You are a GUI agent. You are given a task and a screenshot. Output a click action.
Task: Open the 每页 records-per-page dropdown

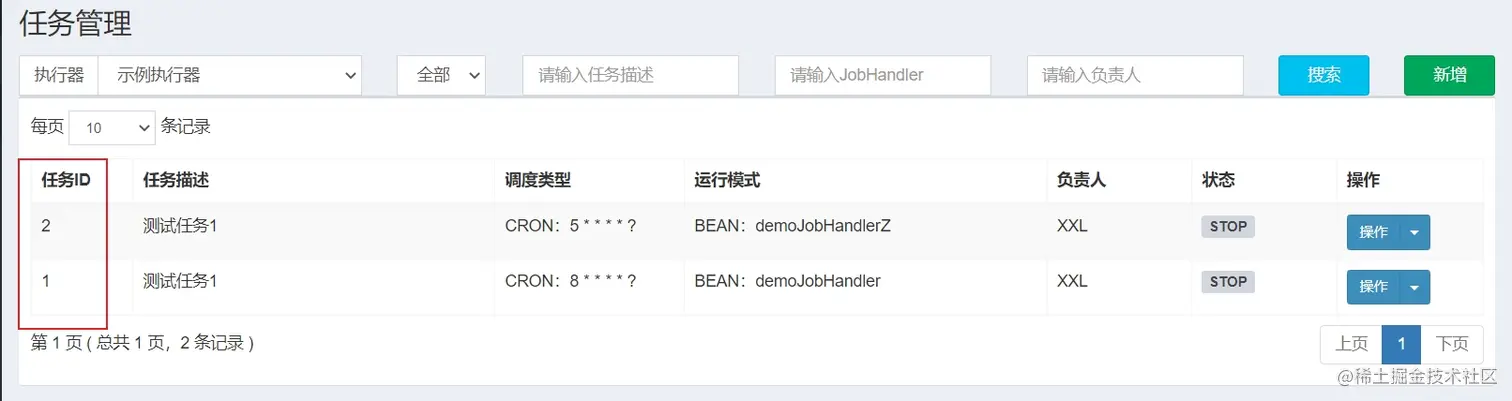112,128
